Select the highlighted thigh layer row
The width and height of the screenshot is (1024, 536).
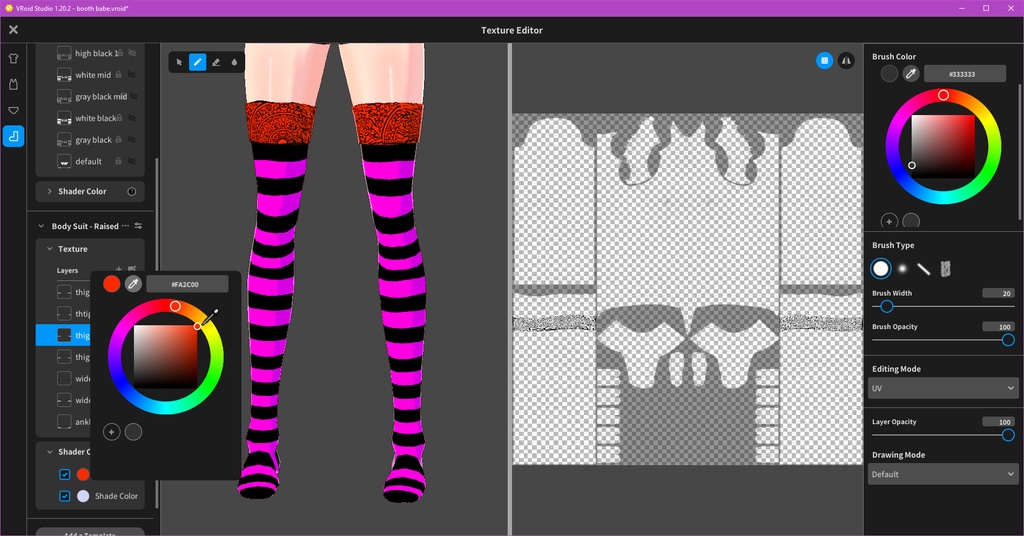[x=63, y=335]
